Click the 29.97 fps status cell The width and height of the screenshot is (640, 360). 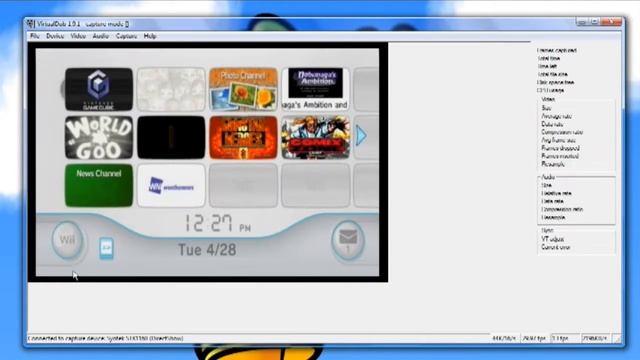pyautogui.click(x=534, y=338)
